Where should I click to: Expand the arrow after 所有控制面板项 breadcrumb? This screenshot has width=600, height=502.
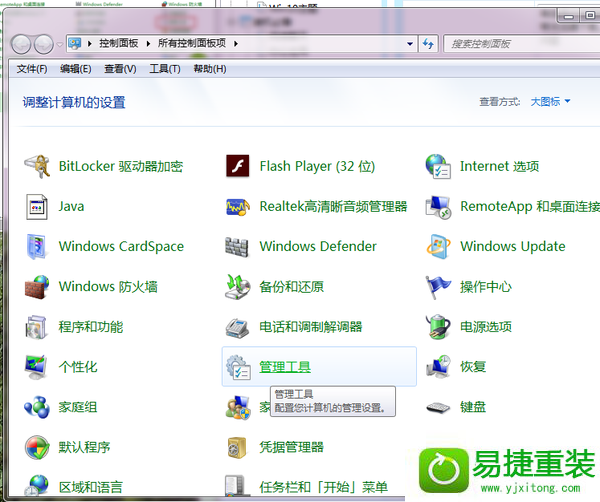(x=236, y=44)
